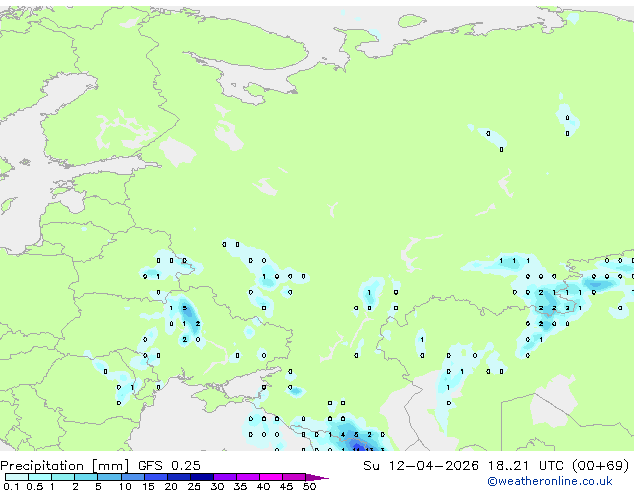Screen dimensions: 634x490
Task: Click the '10' legend scale label
Action: (125, 486)
